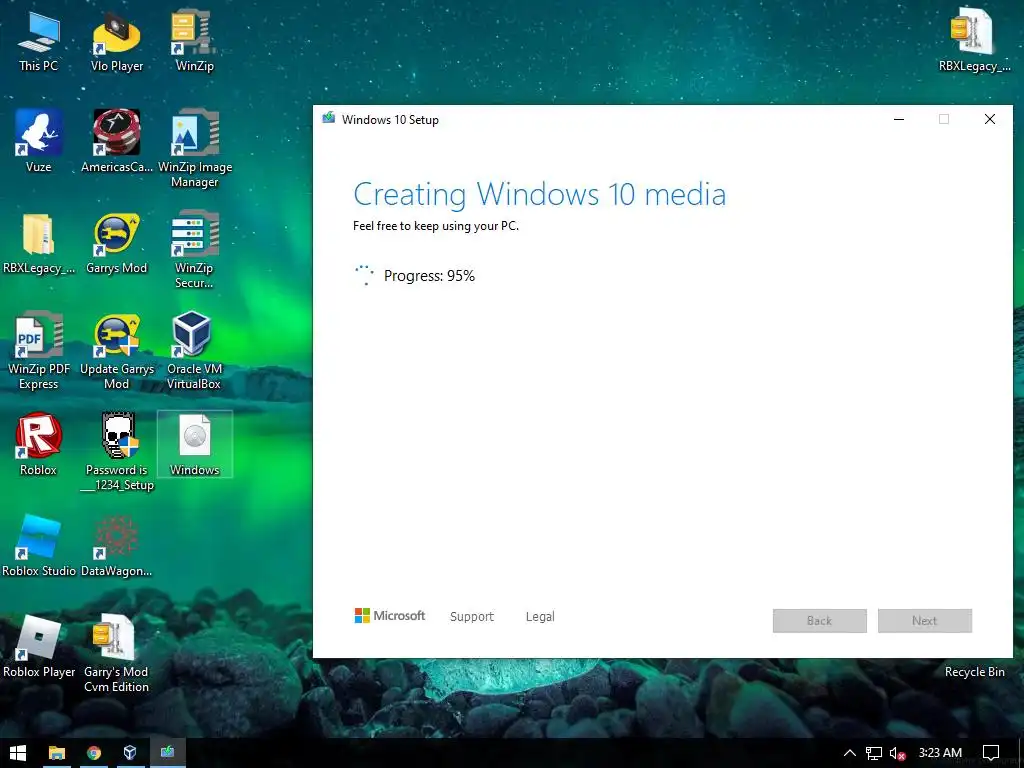Click the Progress: 95% text

click(x=429, y=276)
